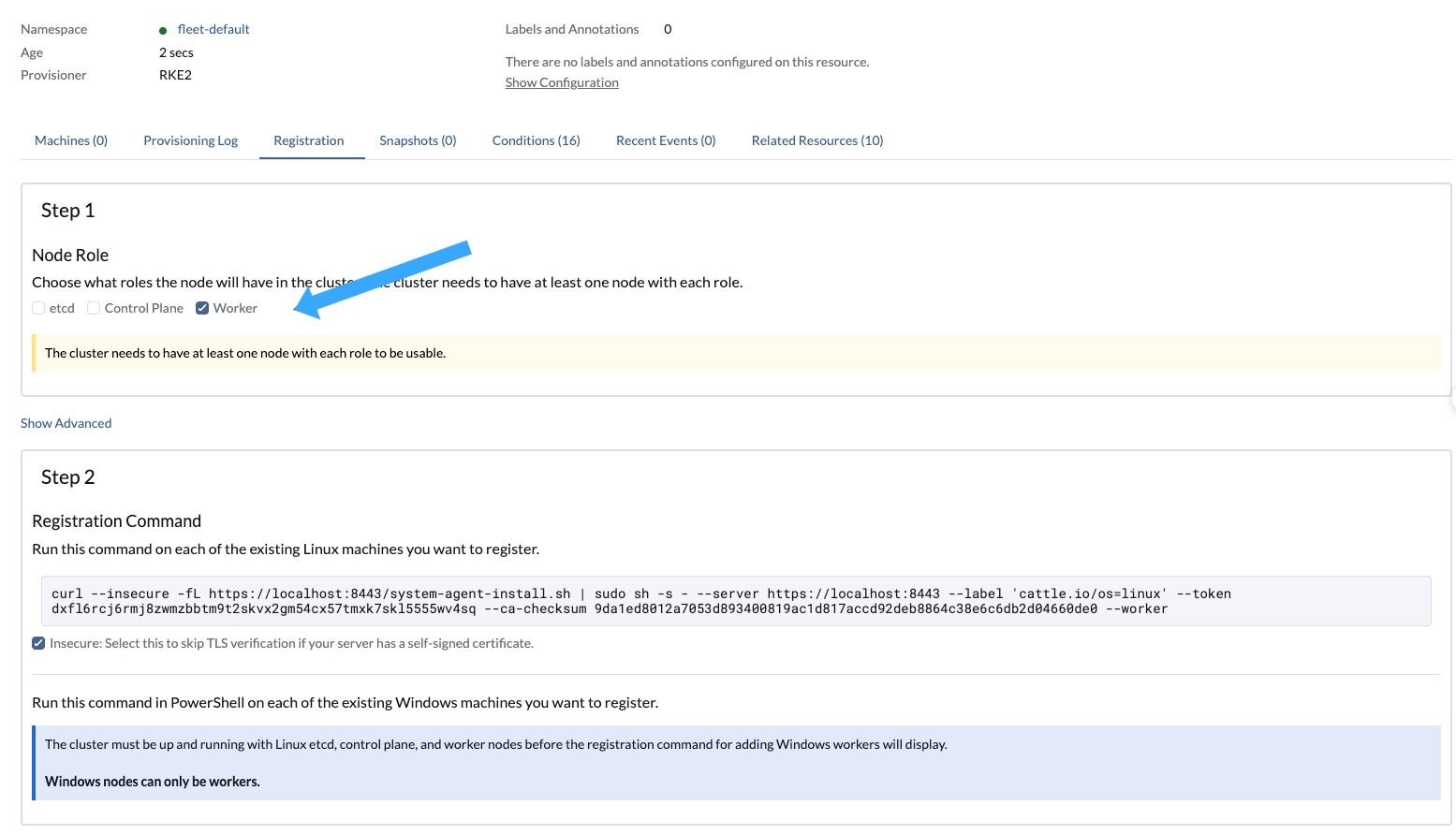Click Show Configuration
Viewport: 1456px width, 835px height.
click(x=561, y=82)
